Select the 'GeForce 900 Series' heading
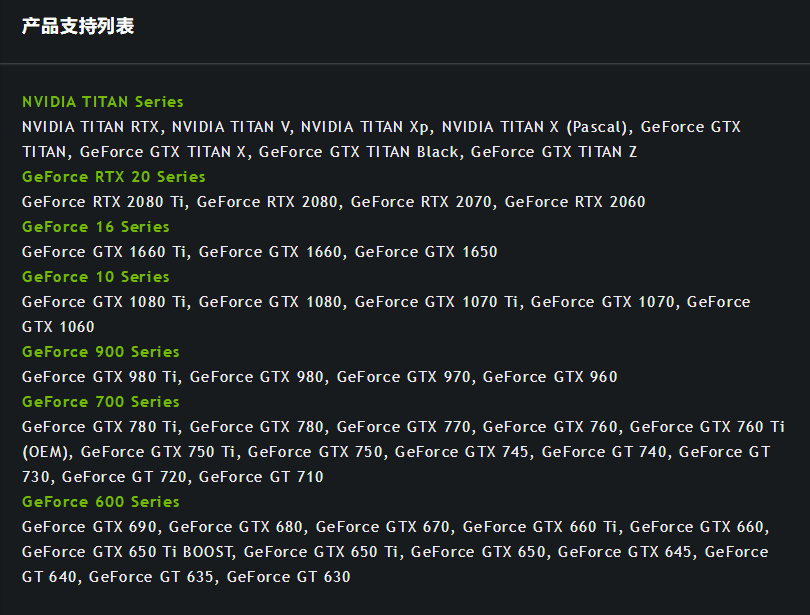 point(101,352)
